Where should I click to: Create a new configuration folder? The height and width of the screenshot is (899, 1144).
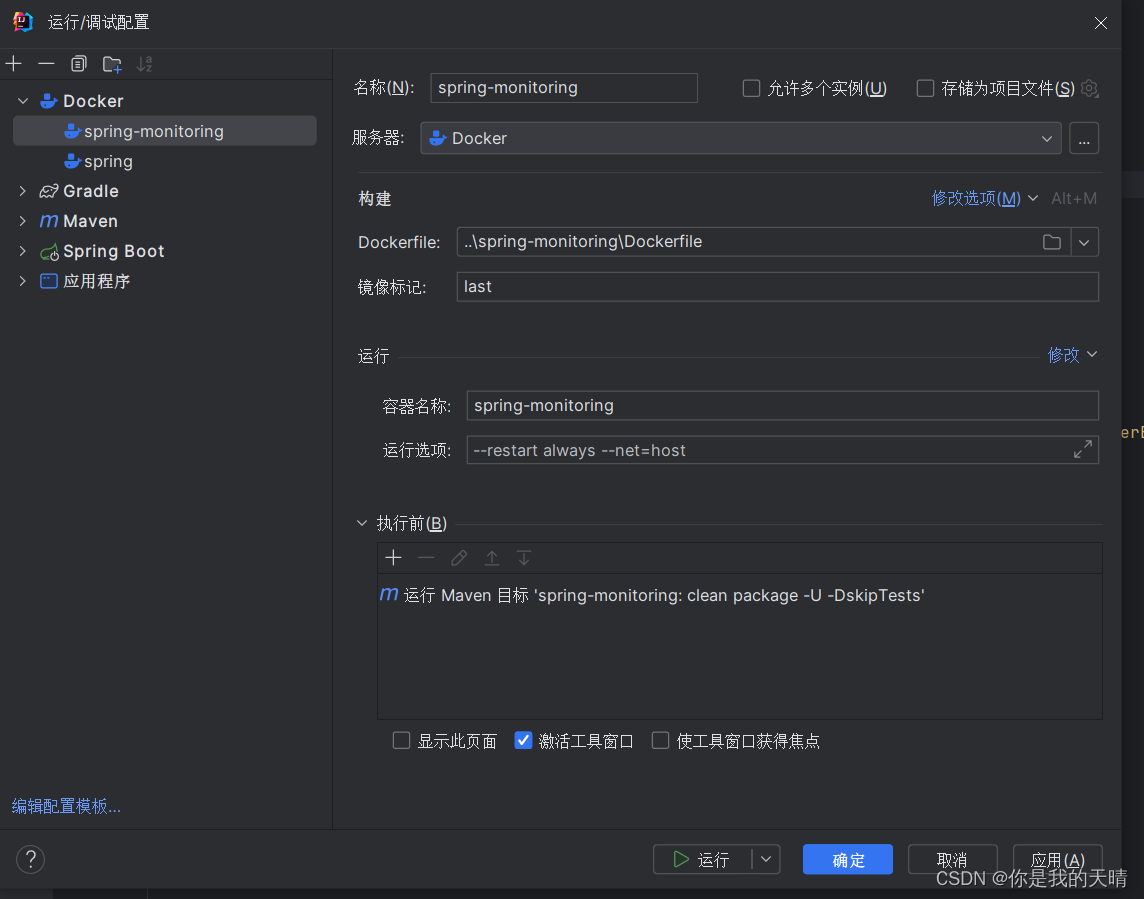pyautogui.click(x=112, y=64)
